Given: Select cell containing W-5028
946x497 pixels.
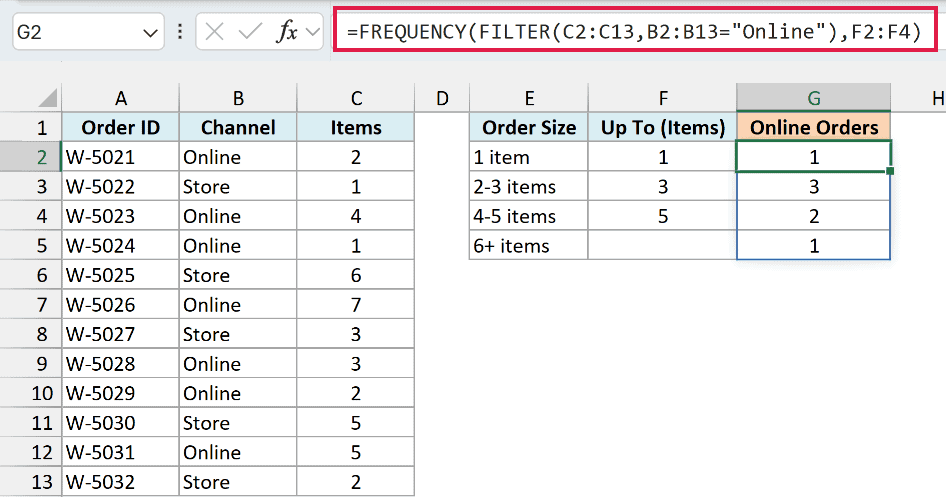Looking at the screenshot, I should pyautogui.click(x=121, y=364).
